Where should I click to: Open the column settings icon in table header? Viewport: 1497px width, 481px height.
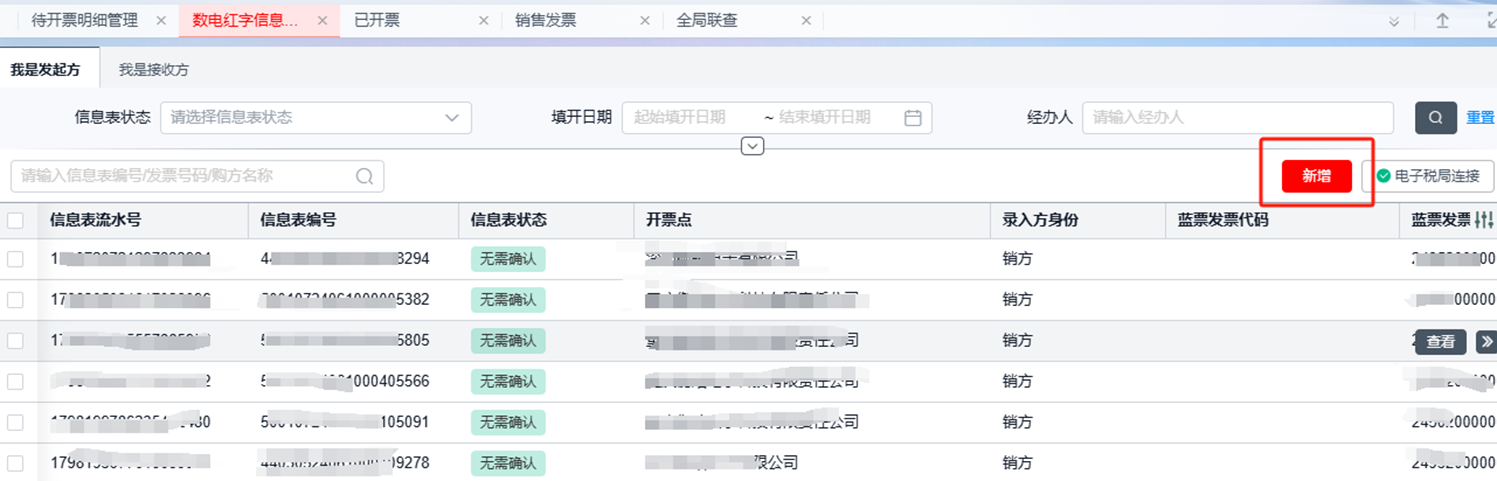point(1484,220)
